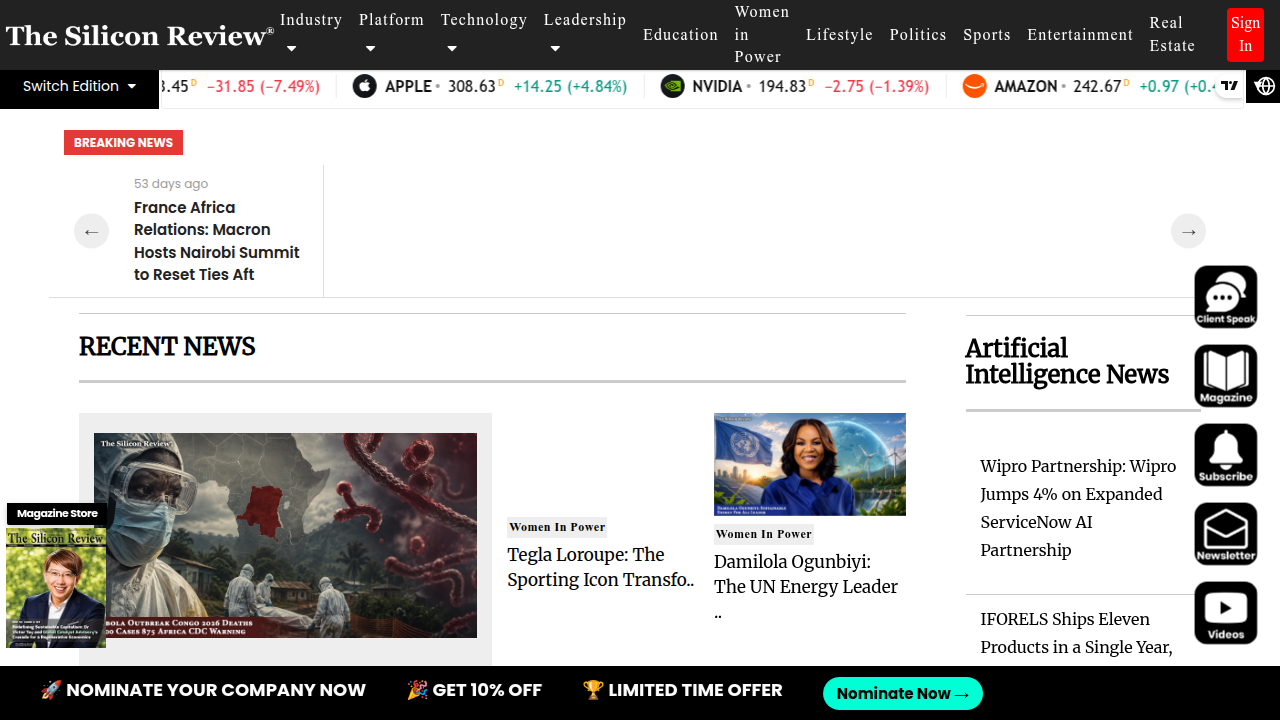
Task: Click NOMINATE YOUR COMPANY NOW text
Action: pos(216,690)
